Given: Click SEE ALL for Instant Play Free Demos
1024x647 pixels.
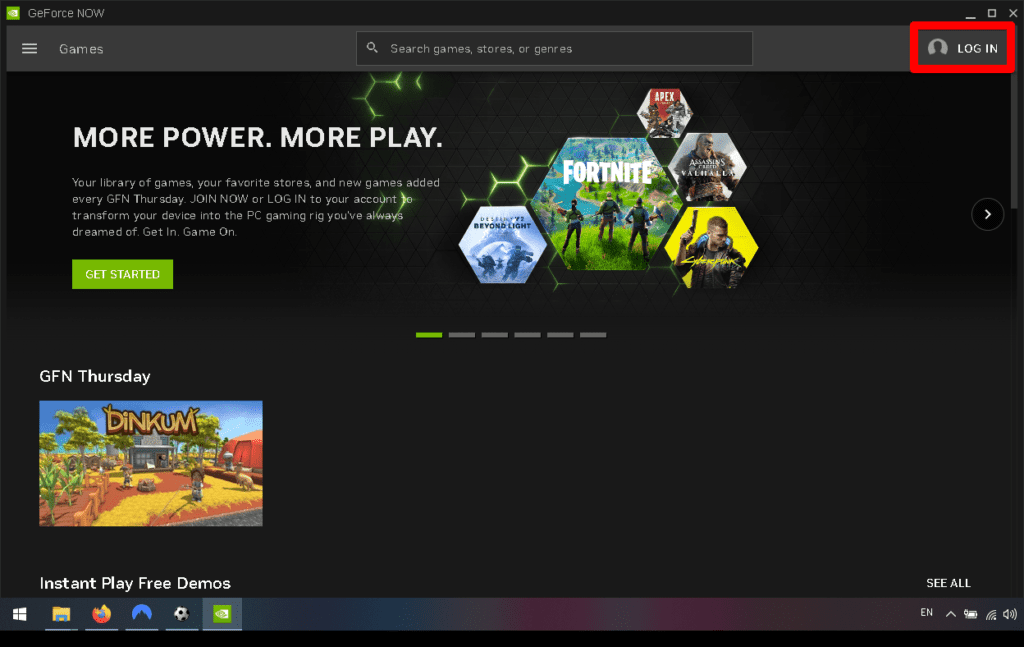Looking at the screenshot, I should [x=948, y=583].
